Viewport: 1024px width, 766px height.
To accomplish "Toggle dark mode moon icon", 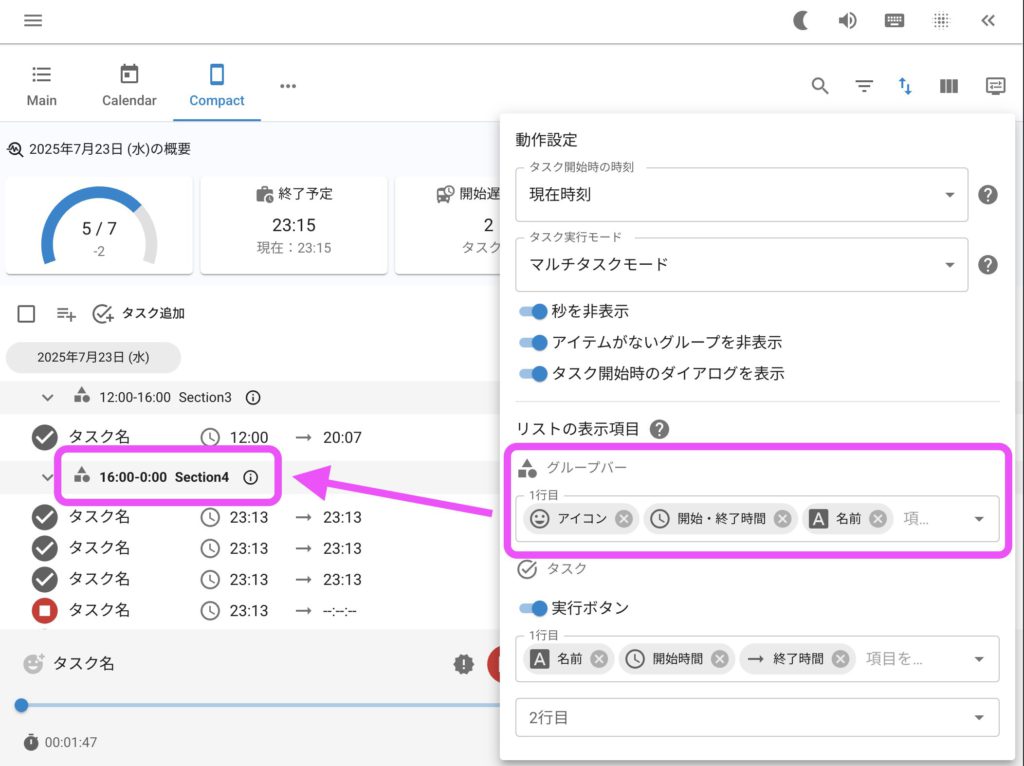I will pyautogui.click(x=801, y=20).
